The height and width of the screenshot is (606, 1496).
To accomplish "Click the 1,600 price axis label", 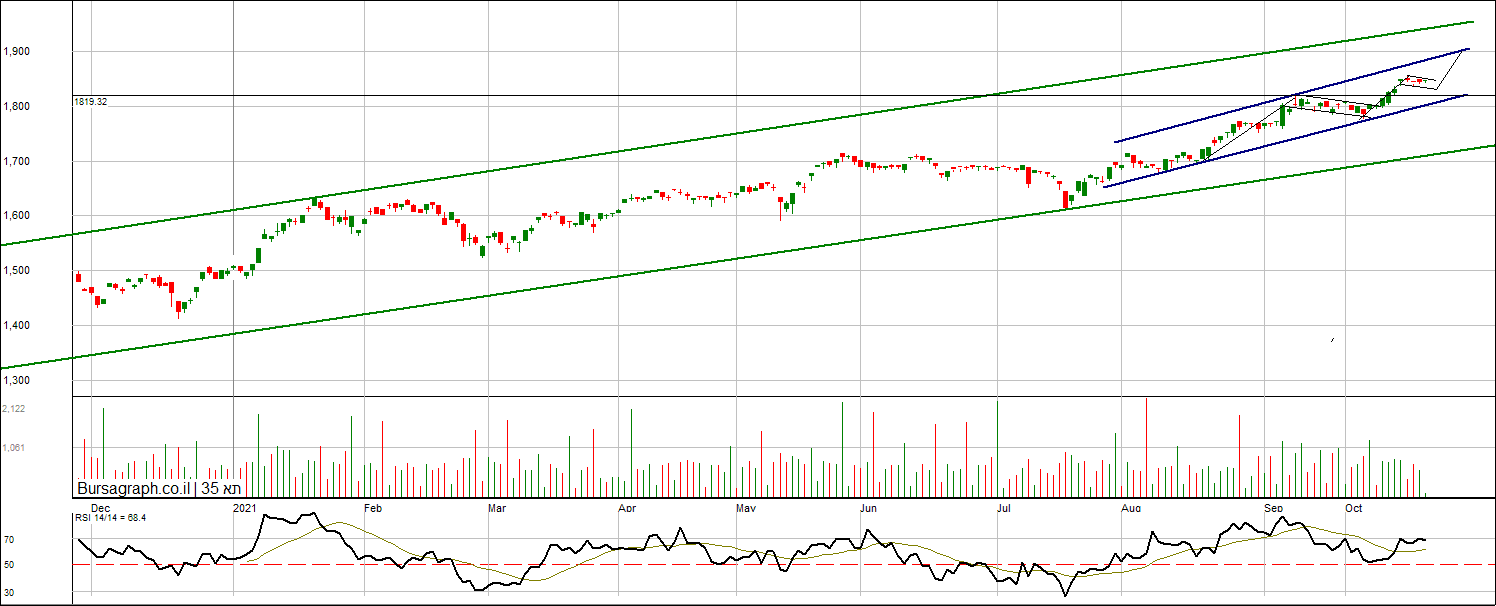I will [15, 216].
